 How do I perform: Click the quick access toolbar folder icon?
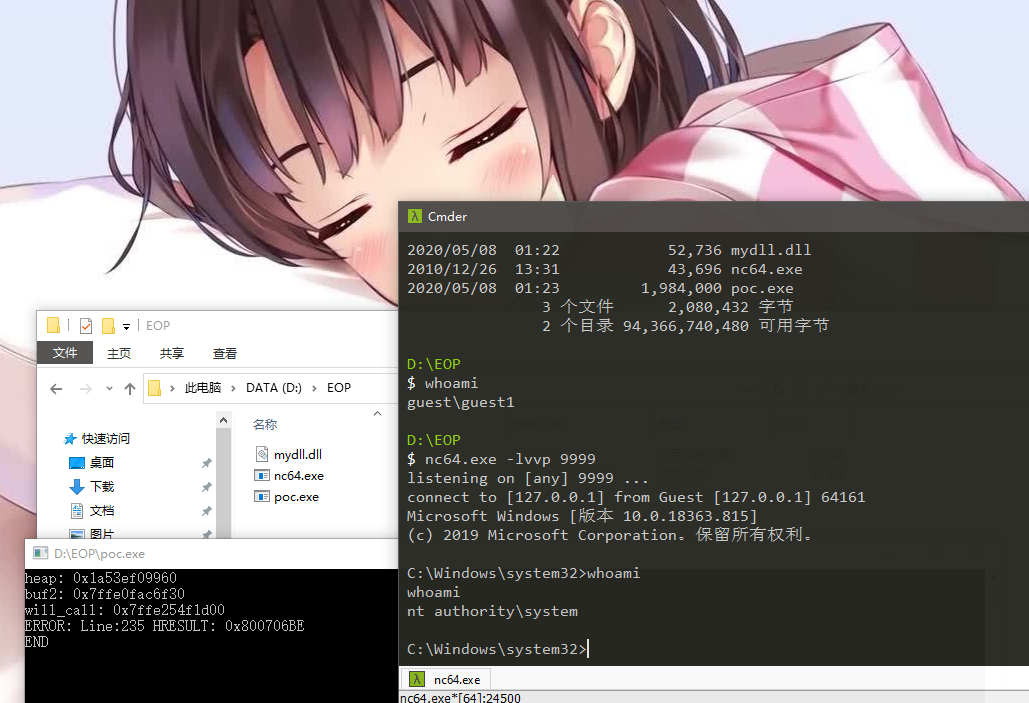[54, 325]
